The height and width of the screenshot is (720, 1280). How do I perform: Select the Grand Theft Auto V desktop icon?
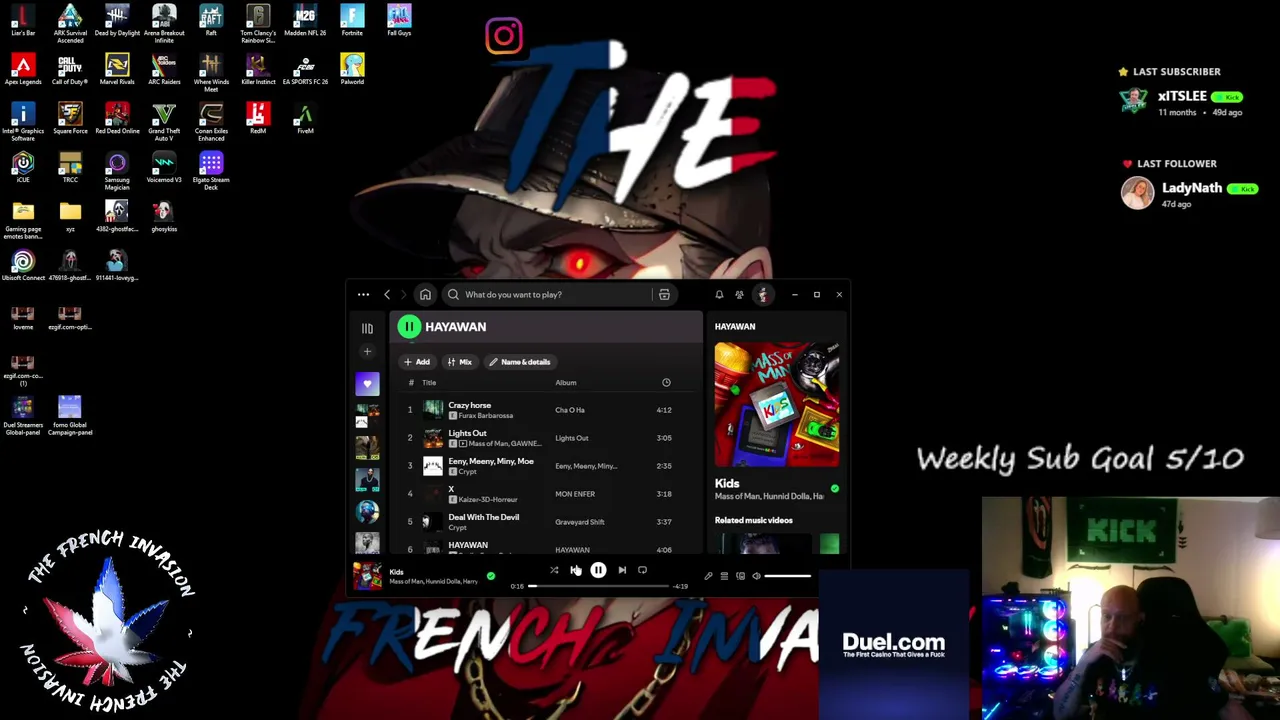click(x=164, y=121)
